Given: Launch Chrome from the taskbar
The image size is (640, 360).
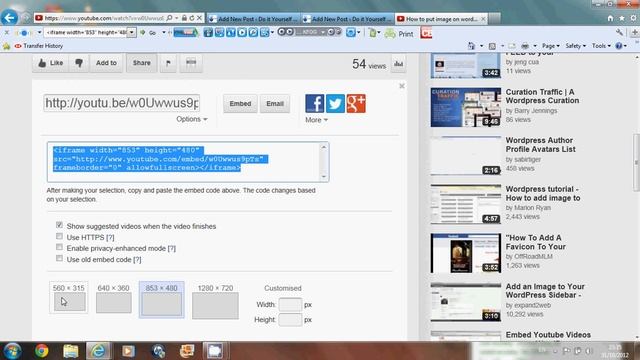Looking at the screenshot, I should 41,351.
